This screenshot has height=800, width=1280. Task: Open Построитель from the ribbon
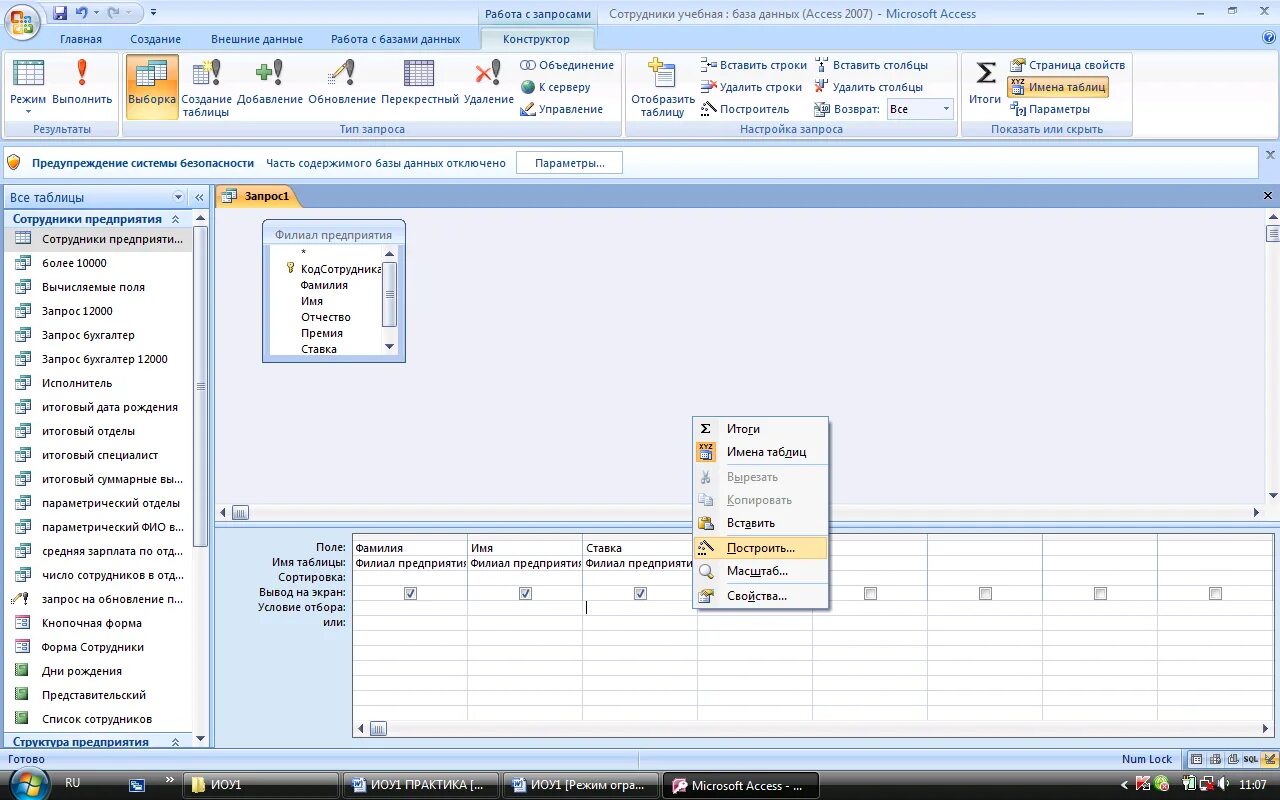[x=745, y=109]
